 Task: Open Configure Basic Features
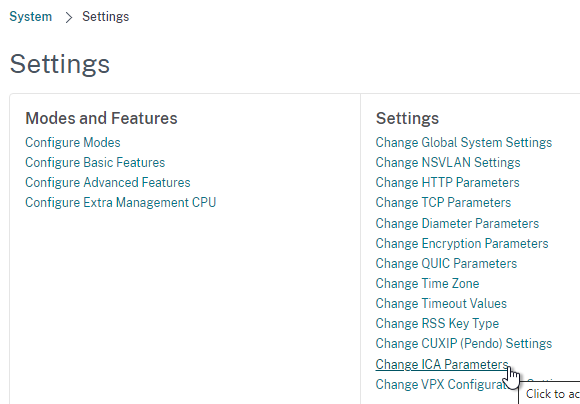point(95,162)
